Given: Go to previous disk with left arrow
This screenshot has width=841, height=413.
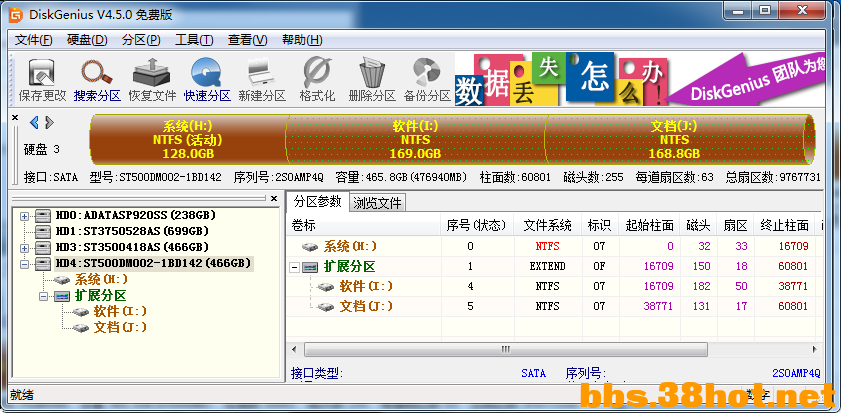Looking at the screenshot, I should click(x=34, y=123).
